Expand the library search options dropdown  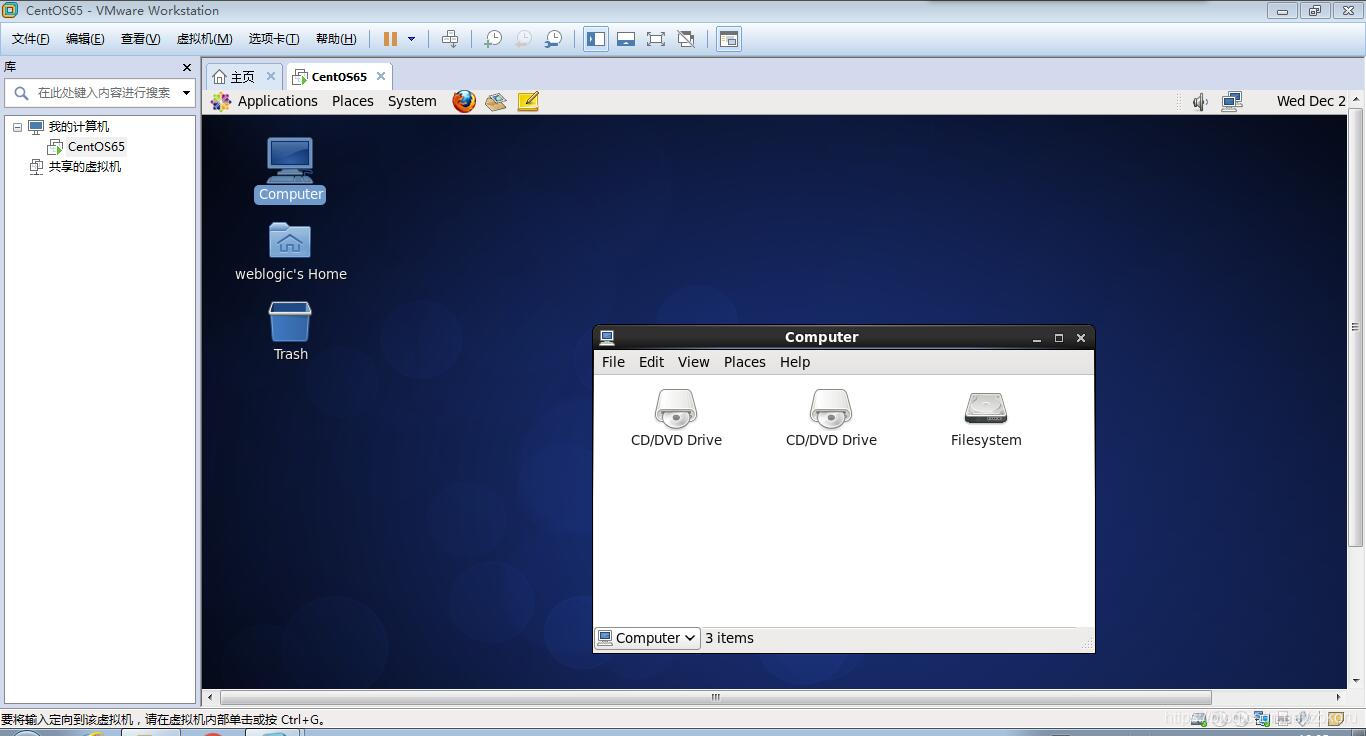point(186,93)
